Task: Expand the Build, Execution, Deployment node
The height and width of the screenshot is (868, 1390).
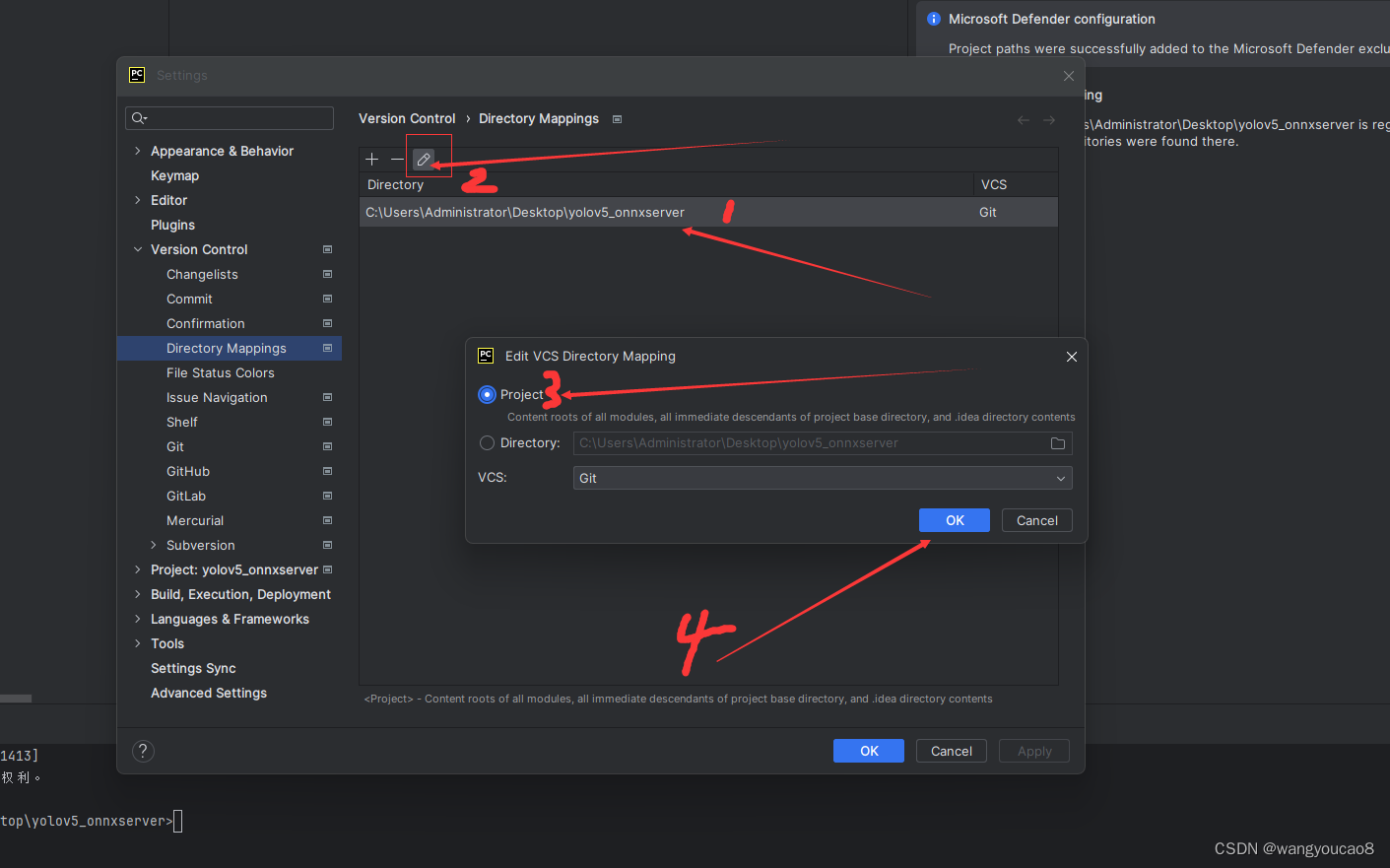Action: [x=138, y=594]
